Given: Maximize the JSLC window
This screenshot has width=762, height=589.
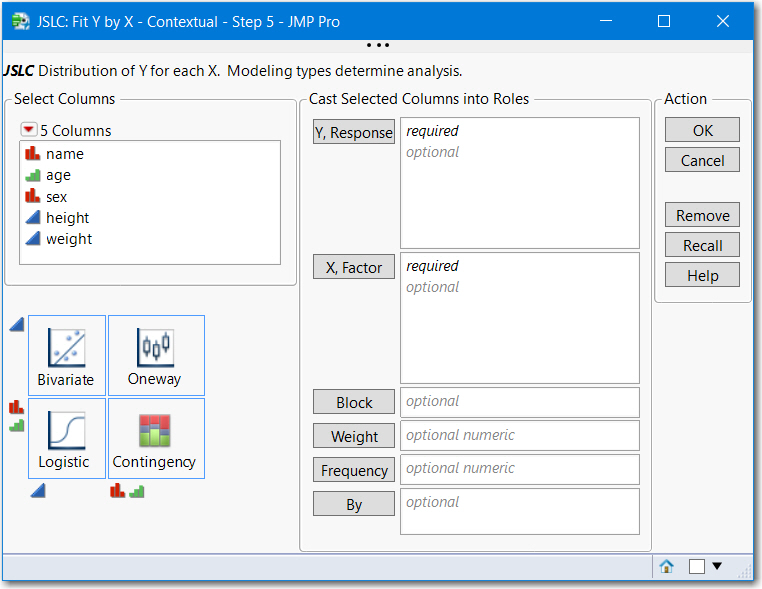Looking at the screenshot, I should [664, 21].
